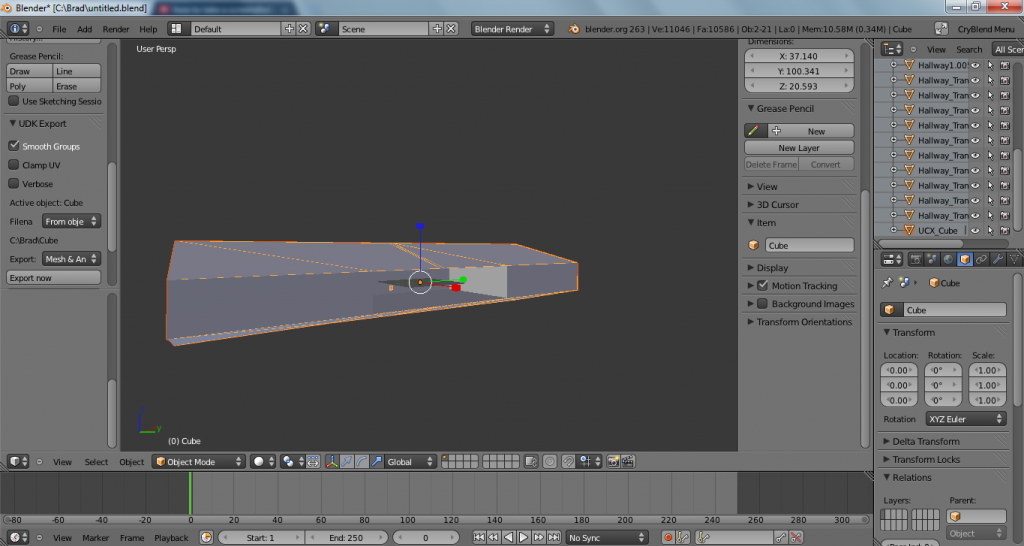Open the Add menu in Info header
The width and height of the screenshot is (1024, 546).
coord(85,29)
